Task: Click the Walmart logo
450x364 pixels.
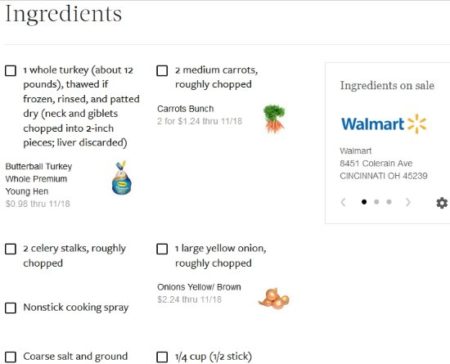Action: (x=384, y=124)
